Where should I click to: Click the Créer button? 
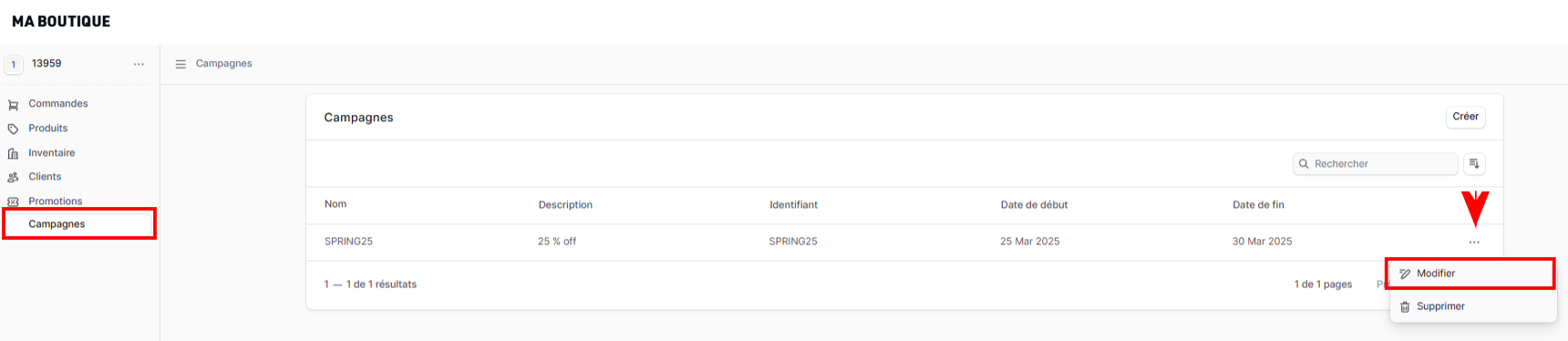click(x=1465, y=117)
